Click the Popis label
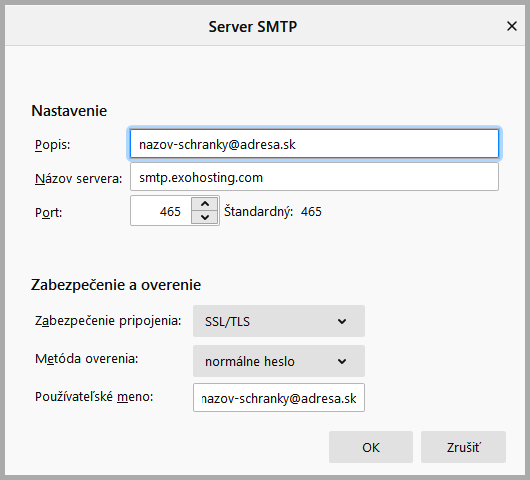The width and height of the screenshot is (530, 480). pos(52,145)
